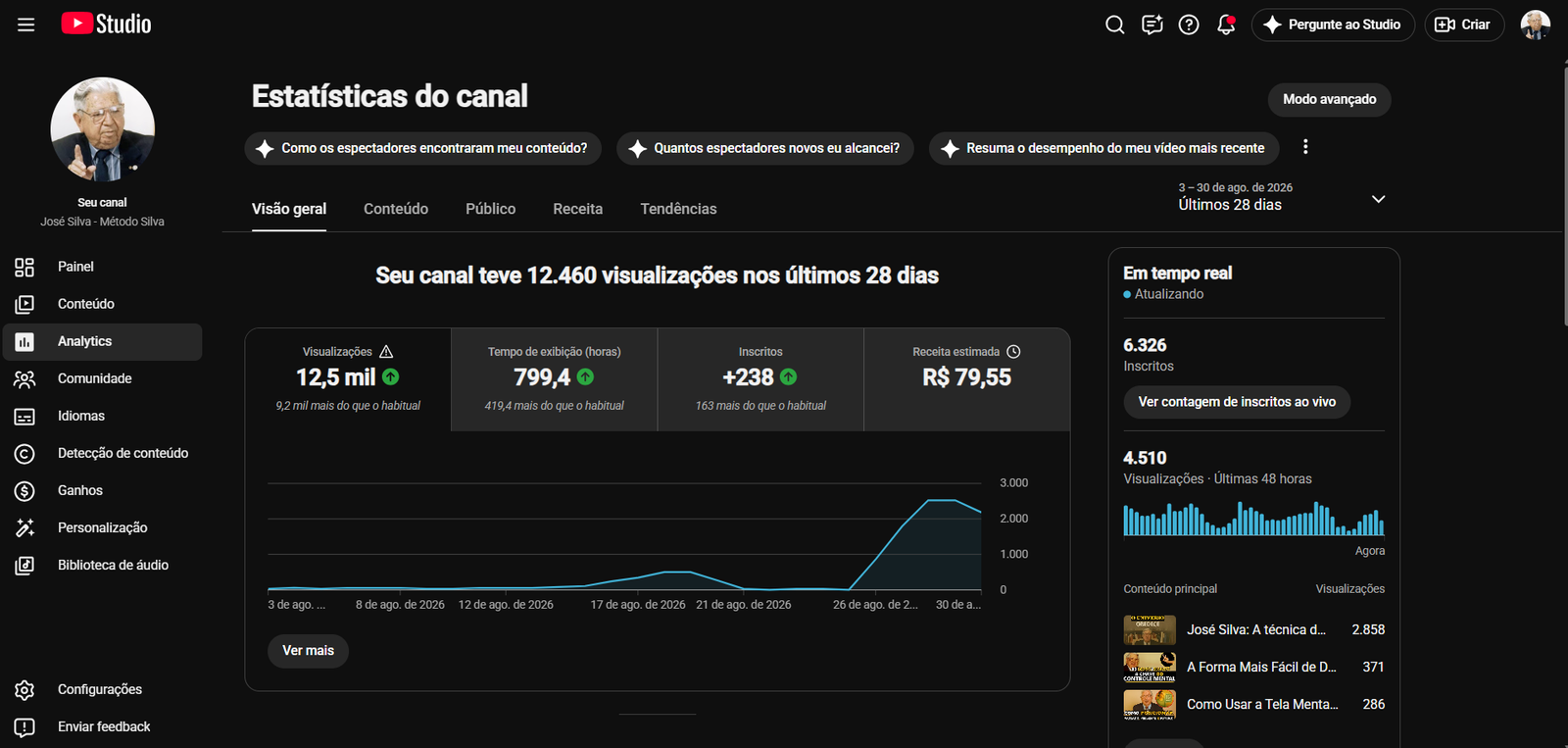The image size is (1568, 748).
Task: Open the search icon in header
Action: point(1115,25)
